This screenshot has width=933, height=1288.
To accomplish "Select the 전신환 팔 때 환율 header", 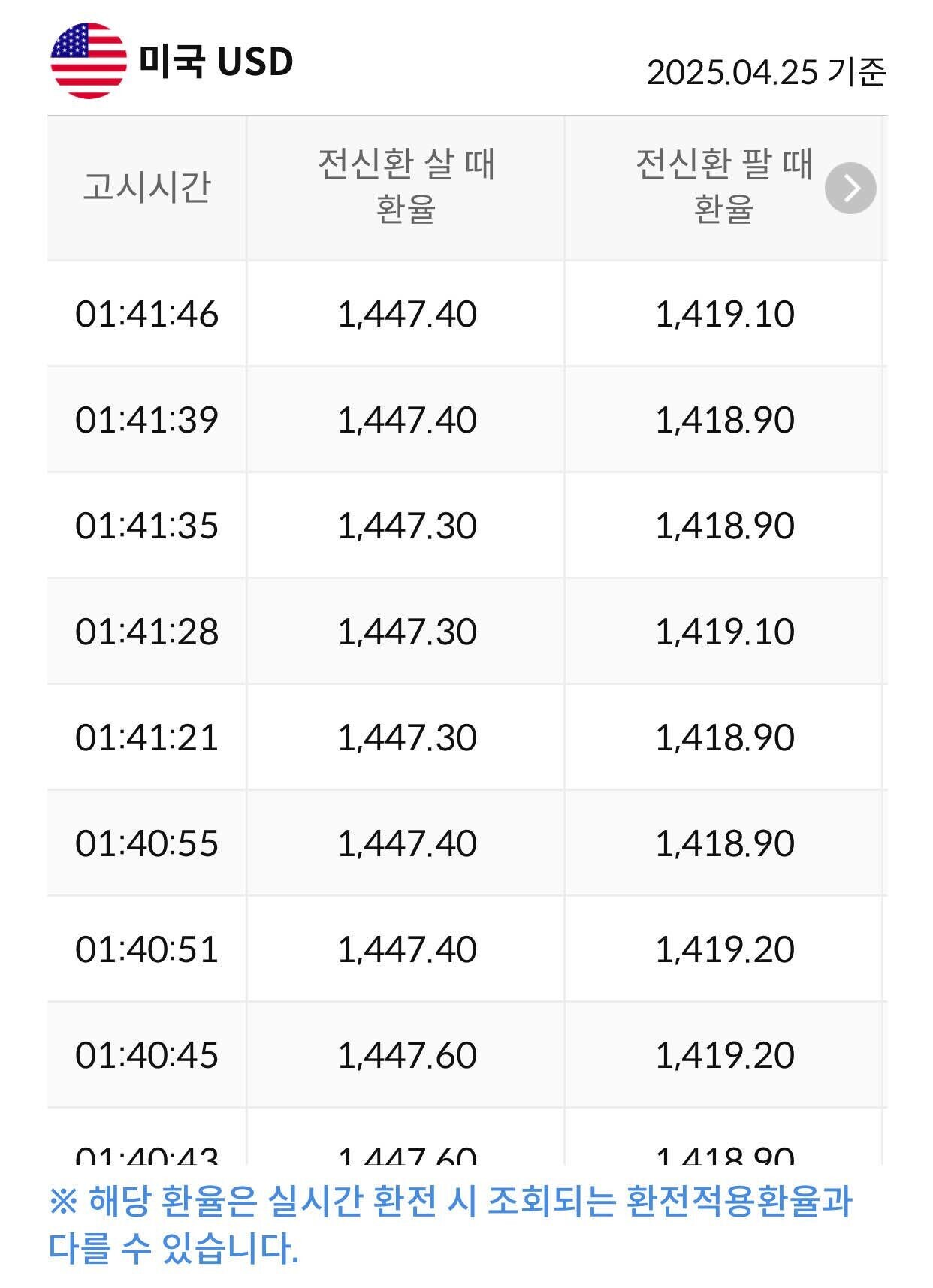I will tap(723, 186).
